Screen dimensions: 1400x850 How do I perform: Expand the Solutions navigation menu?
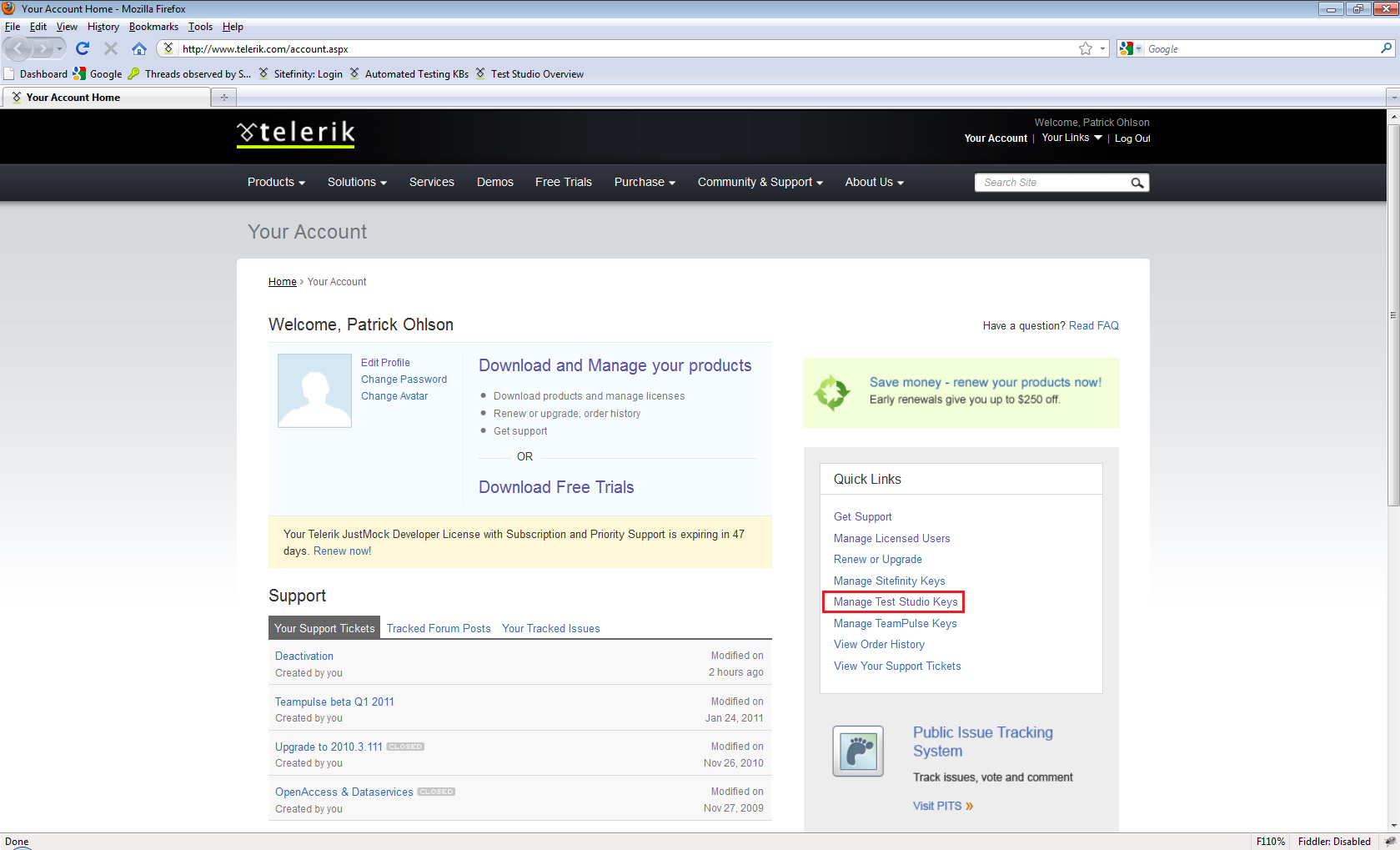(357, 182)
